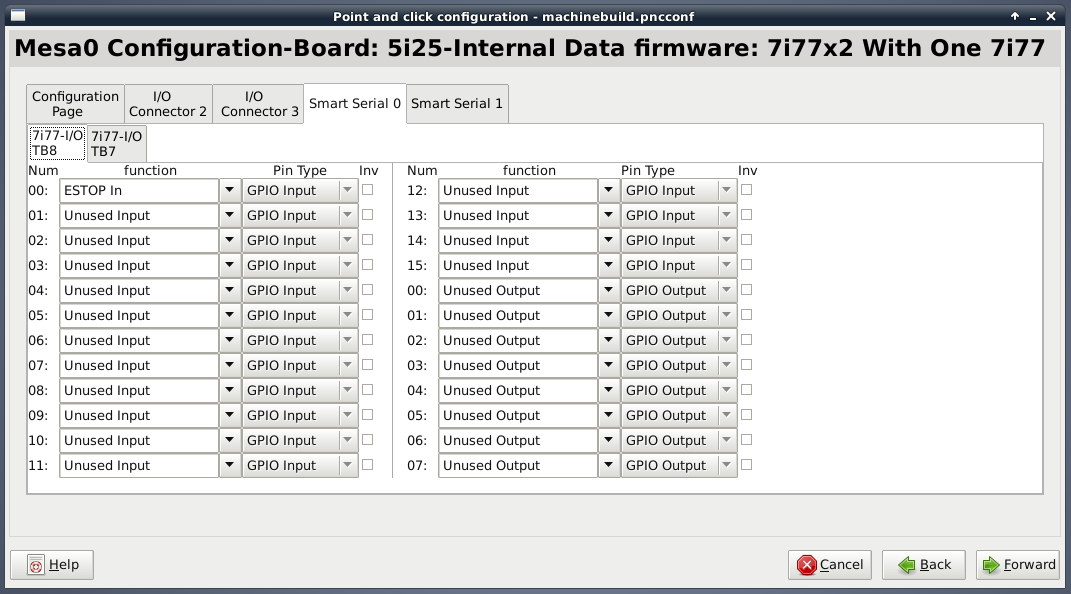Viewport: 1071px width, 594px height.
Task: Open the Pin Type dropdown for input 12
Action: (680, 190)
